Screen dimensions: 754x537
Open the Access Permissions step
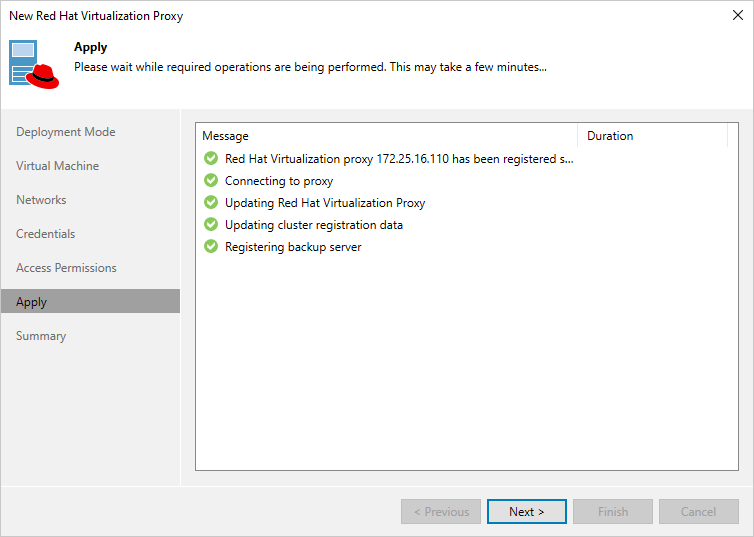(x=67, y=268)
